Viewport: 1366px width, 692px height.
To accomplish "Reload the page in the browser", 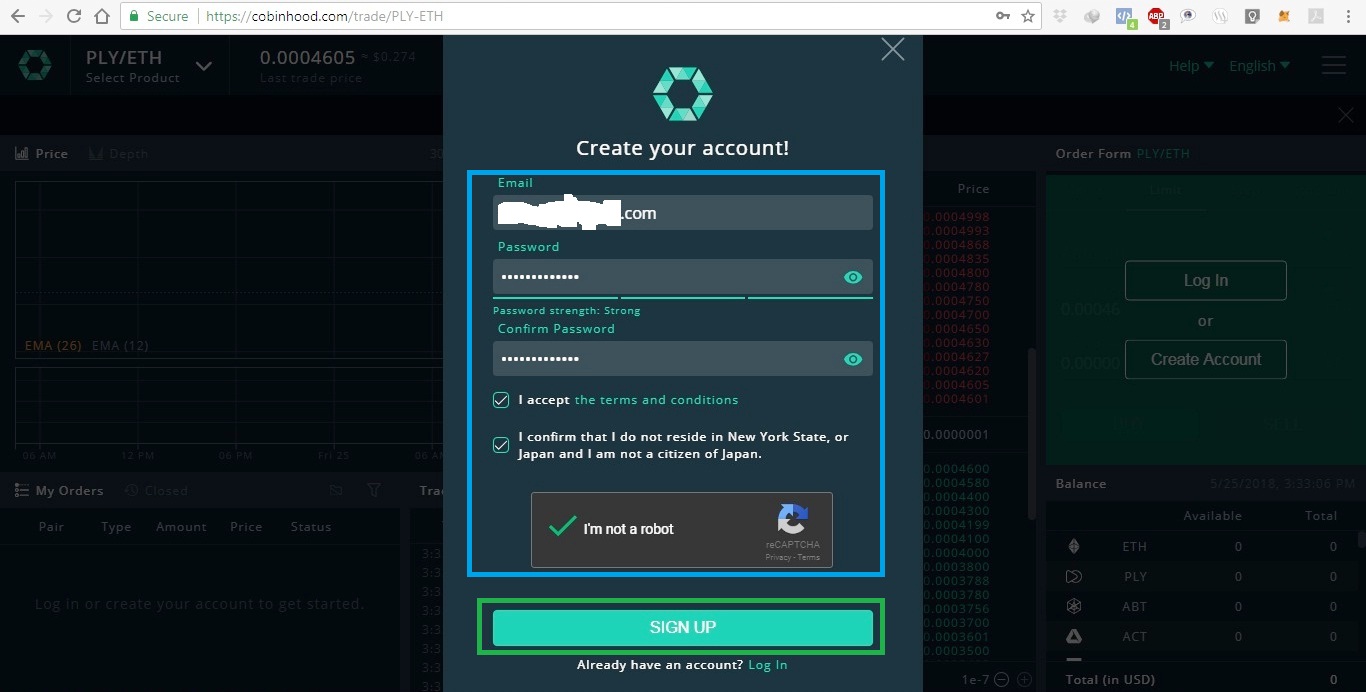I will click(x=73, y=16).
